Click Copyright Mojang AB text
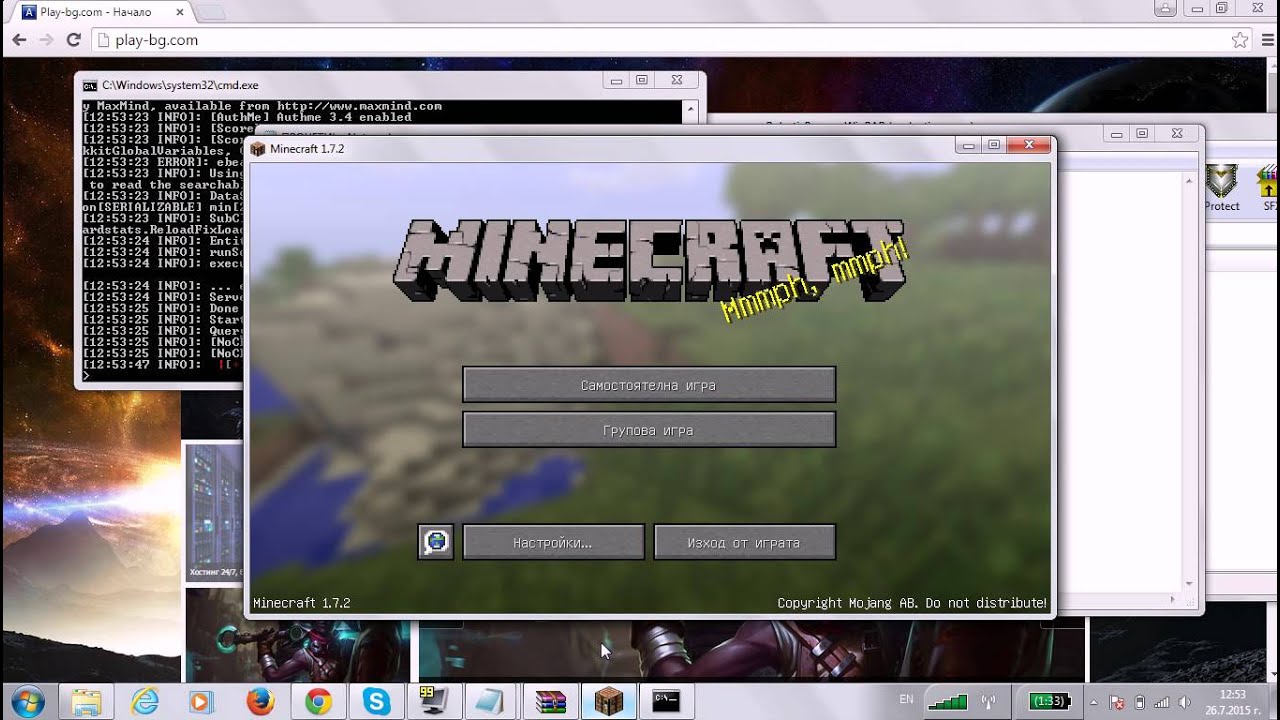1280x720 pixels. point(912,603)
